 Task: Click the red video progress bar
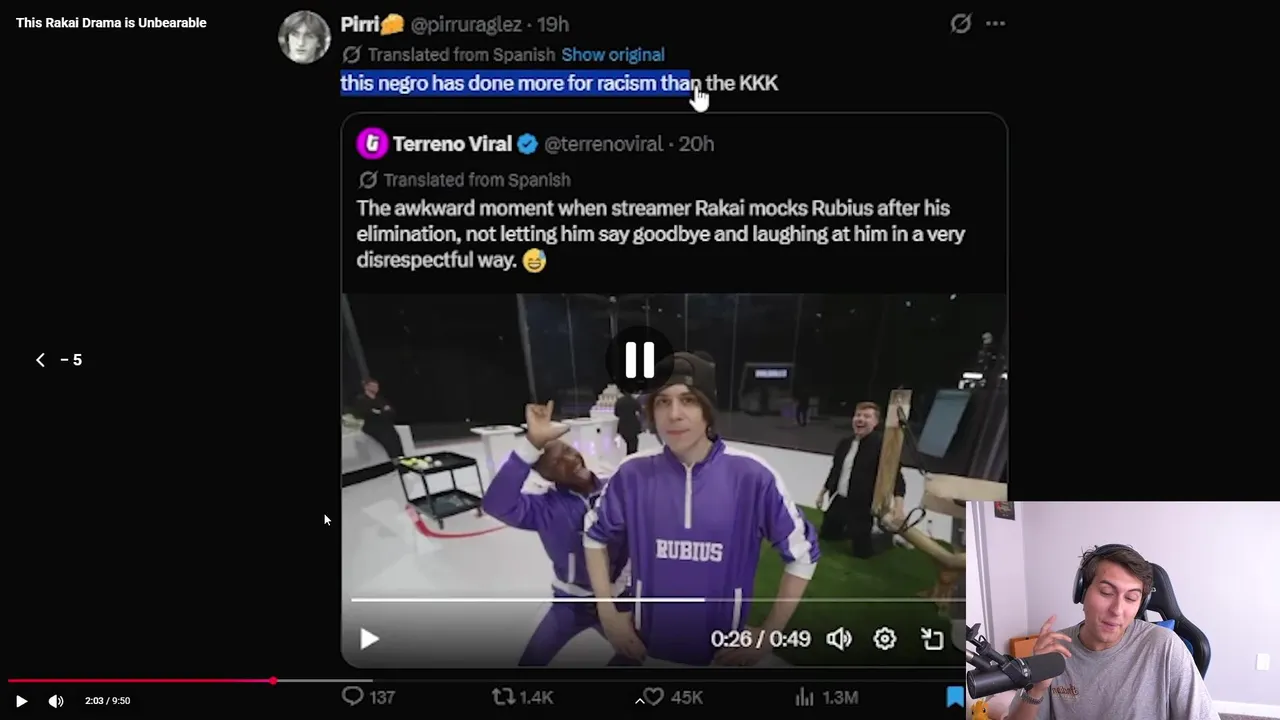coord(140,681)
